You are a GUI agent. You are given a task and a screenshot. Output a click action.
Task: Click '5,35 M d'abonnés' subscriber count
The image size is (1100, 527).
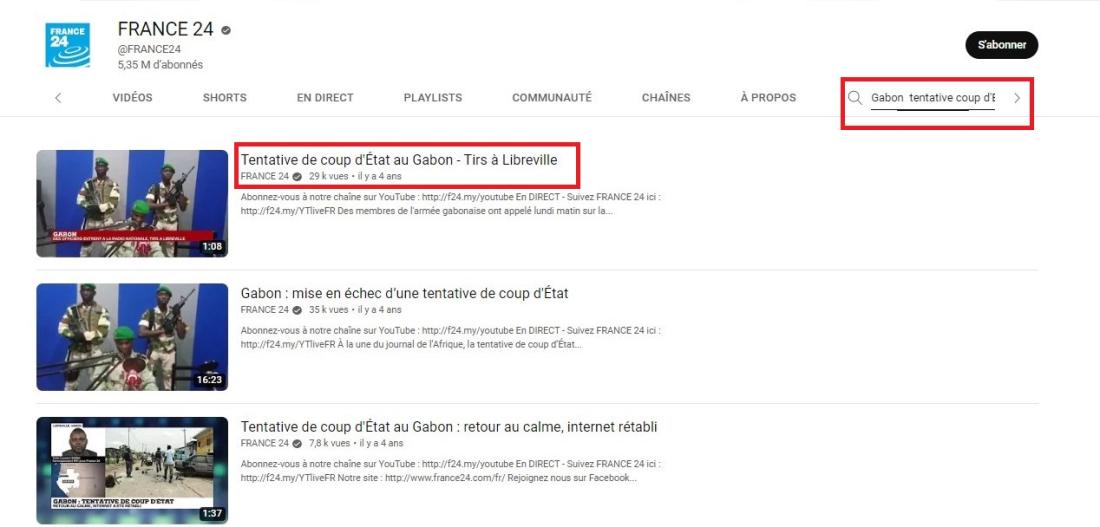(161, 65)
